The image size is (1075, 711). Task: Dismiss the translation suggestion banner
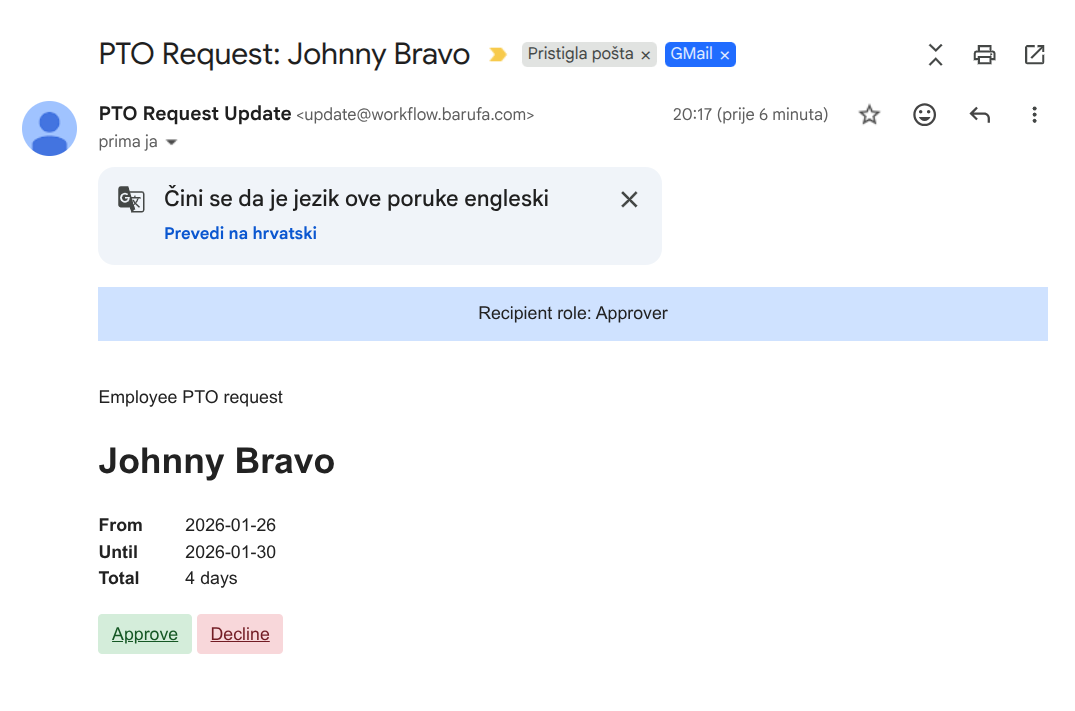[629, 199]
